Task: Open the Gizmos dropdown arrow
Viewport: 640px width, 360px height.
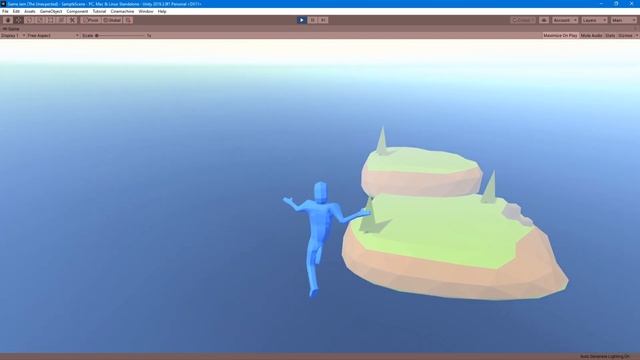Action: pos(636,36)
